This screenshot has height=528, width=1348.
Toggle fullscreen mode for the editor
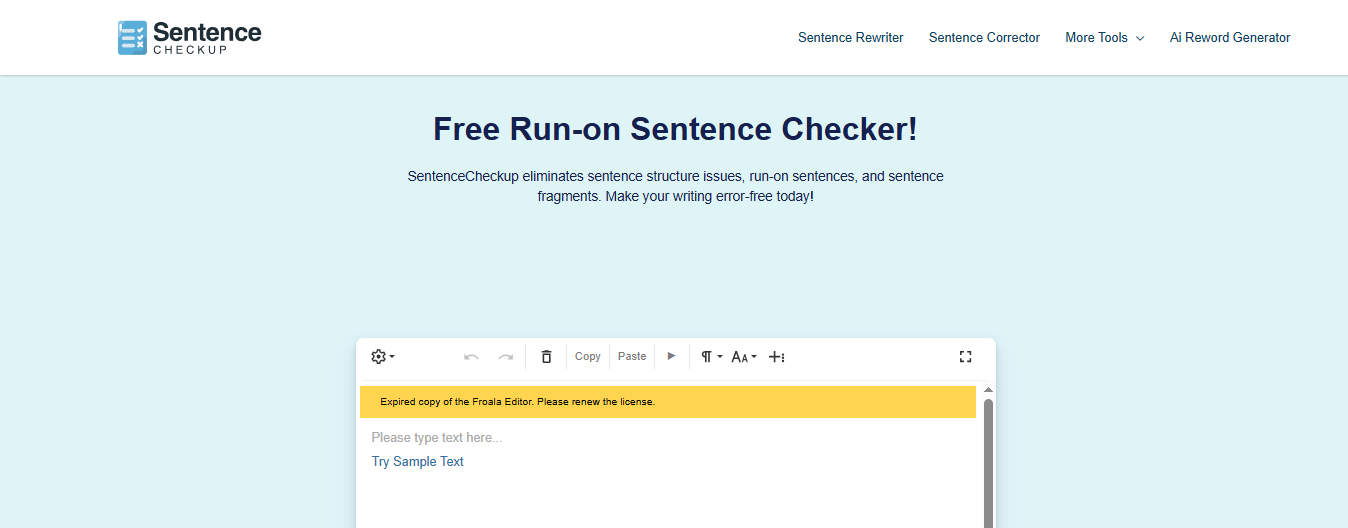(x=966, y=357)
